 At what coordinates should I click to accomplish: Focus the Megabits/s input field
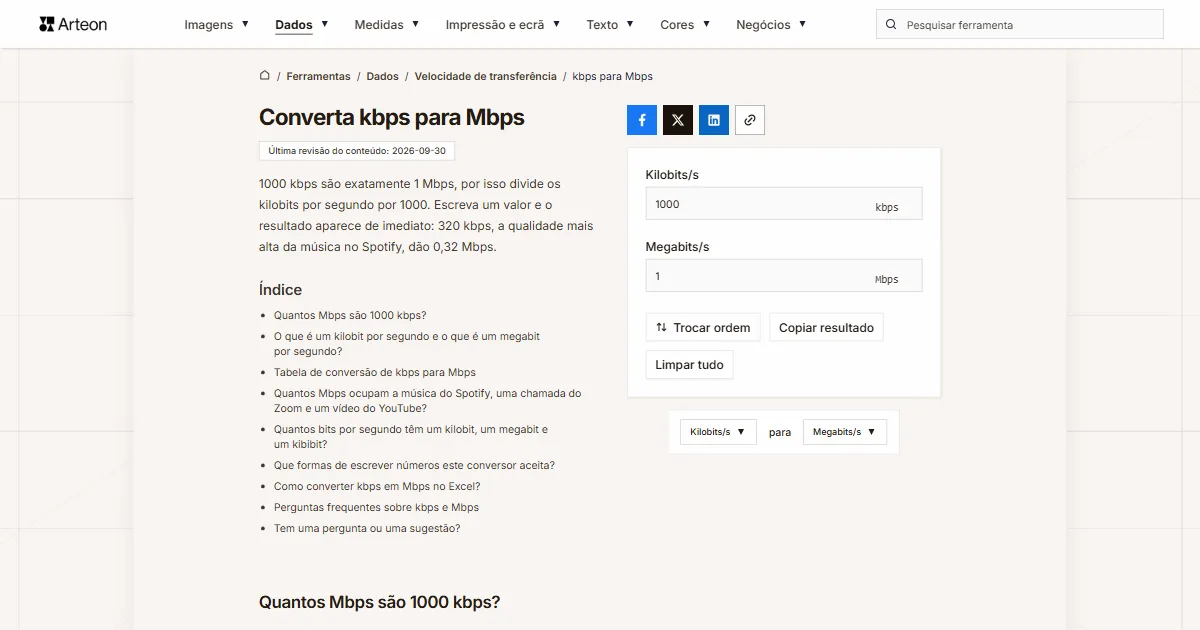(x=784, y=276)
